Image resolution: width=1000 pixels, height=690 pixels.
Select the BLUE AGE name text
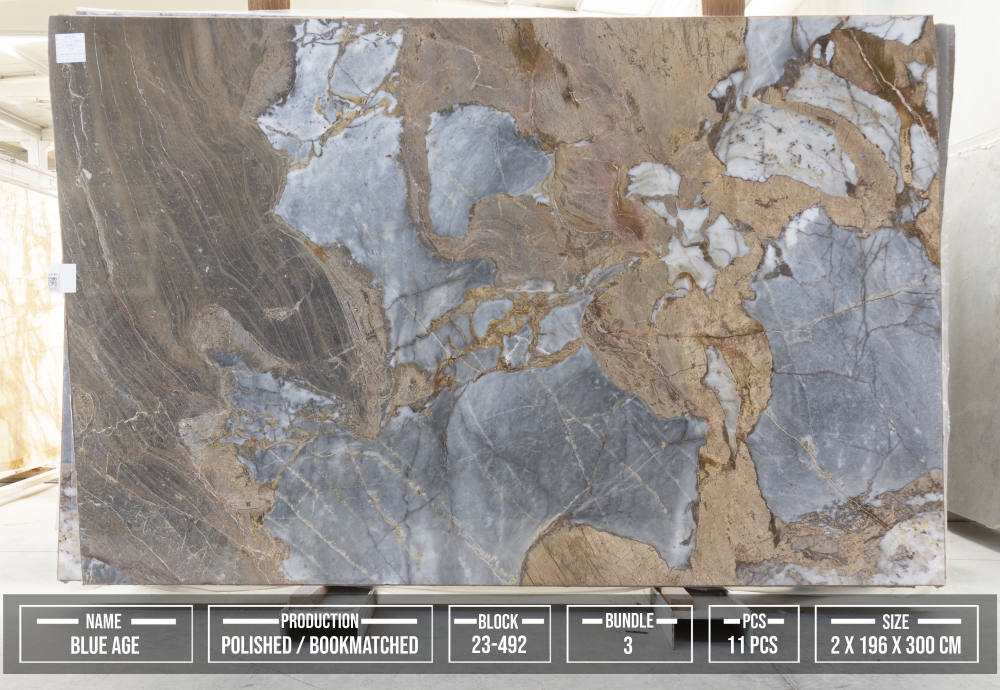click(x=105, y=645)
